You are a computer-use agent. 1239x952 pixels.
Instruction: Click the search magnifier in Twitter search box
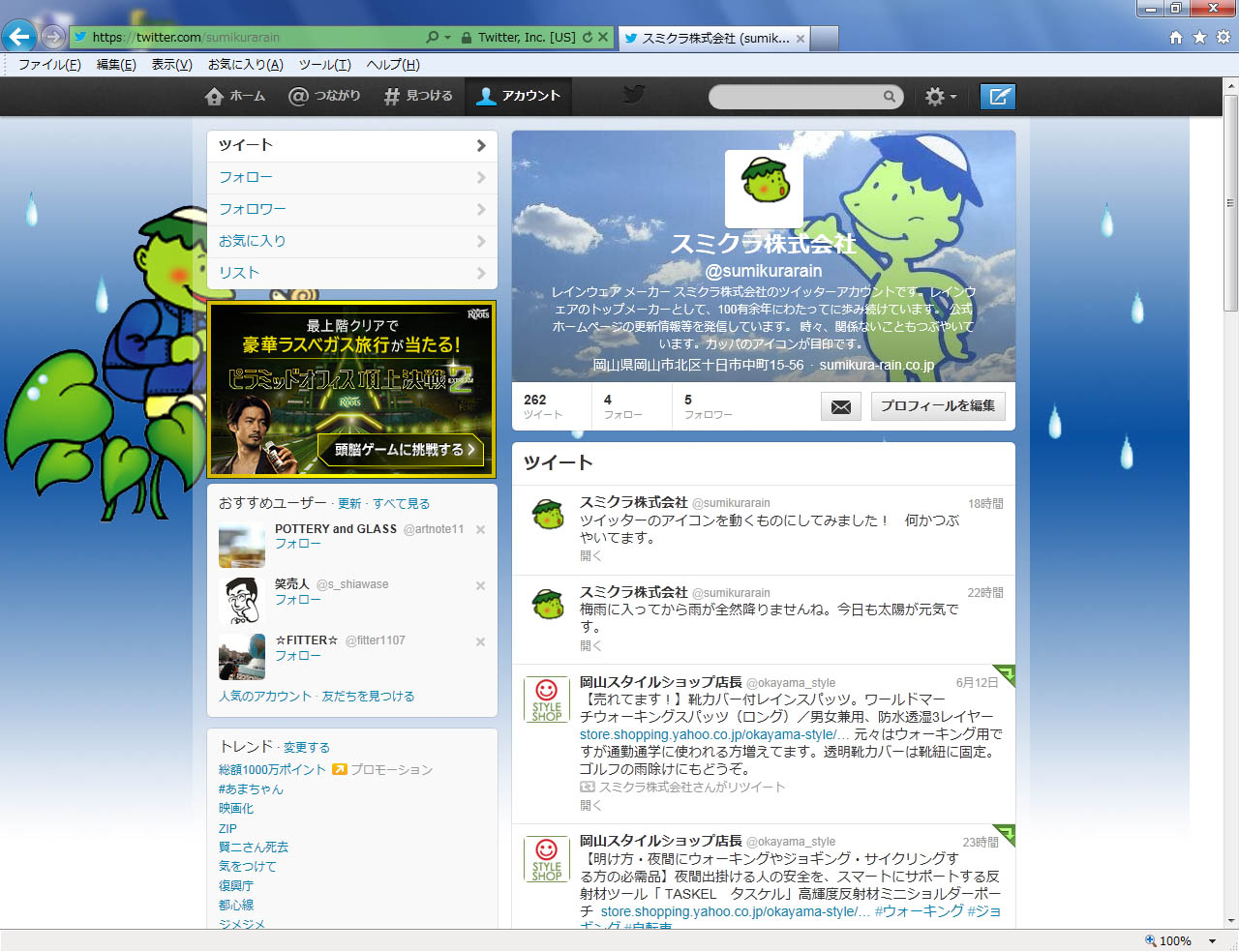(x=889, y=97)
